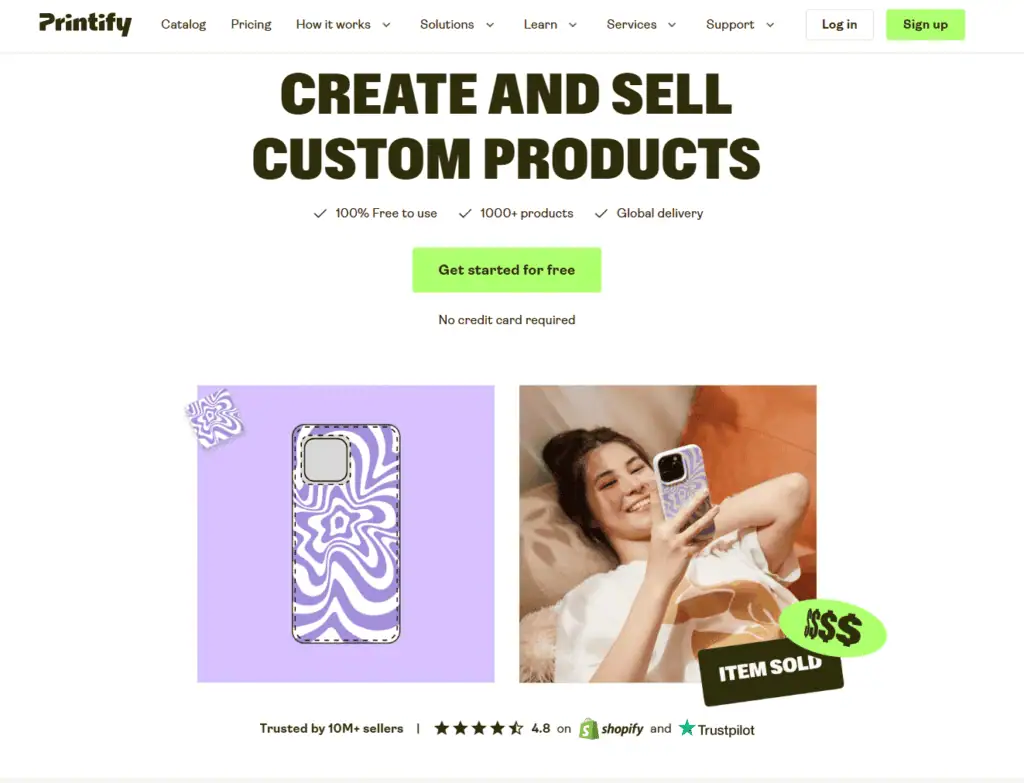Click the swirl pattern sticker icon

tap(214, 417)
